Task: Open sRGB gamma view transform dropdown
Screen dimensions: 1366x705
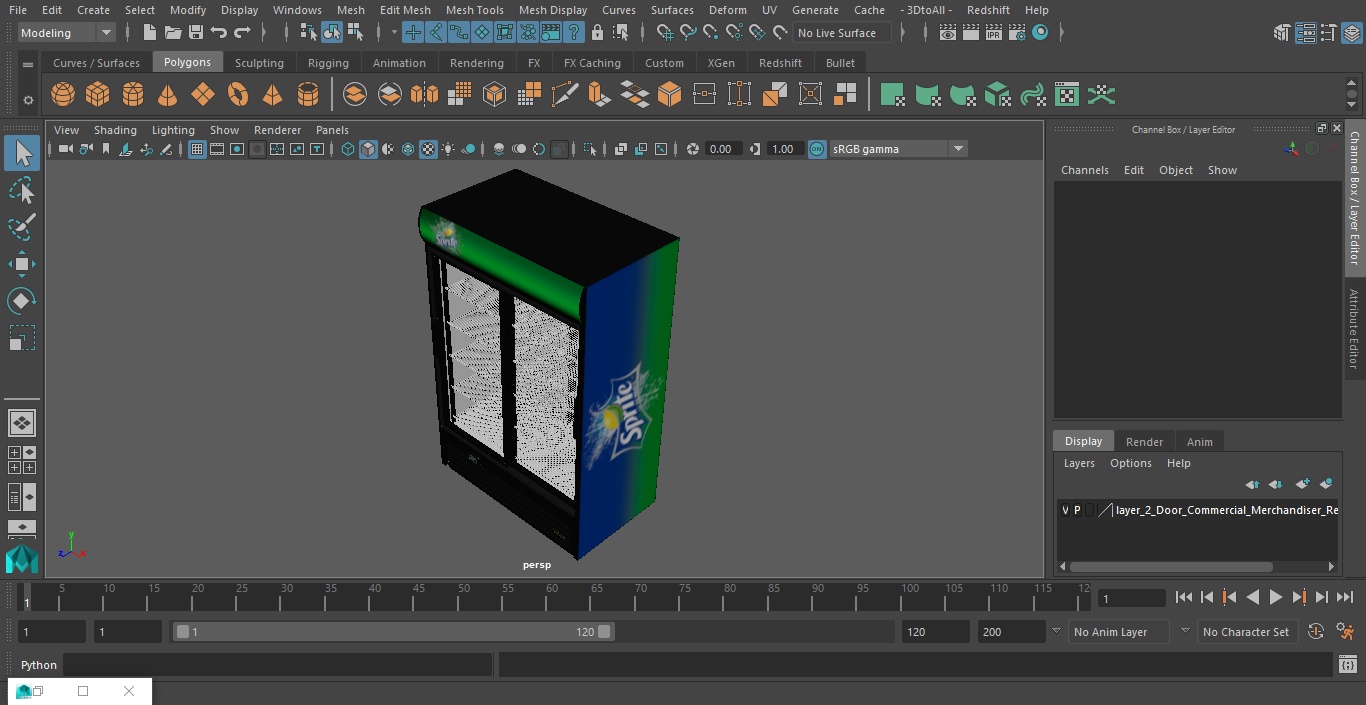Action: point(958,149)
